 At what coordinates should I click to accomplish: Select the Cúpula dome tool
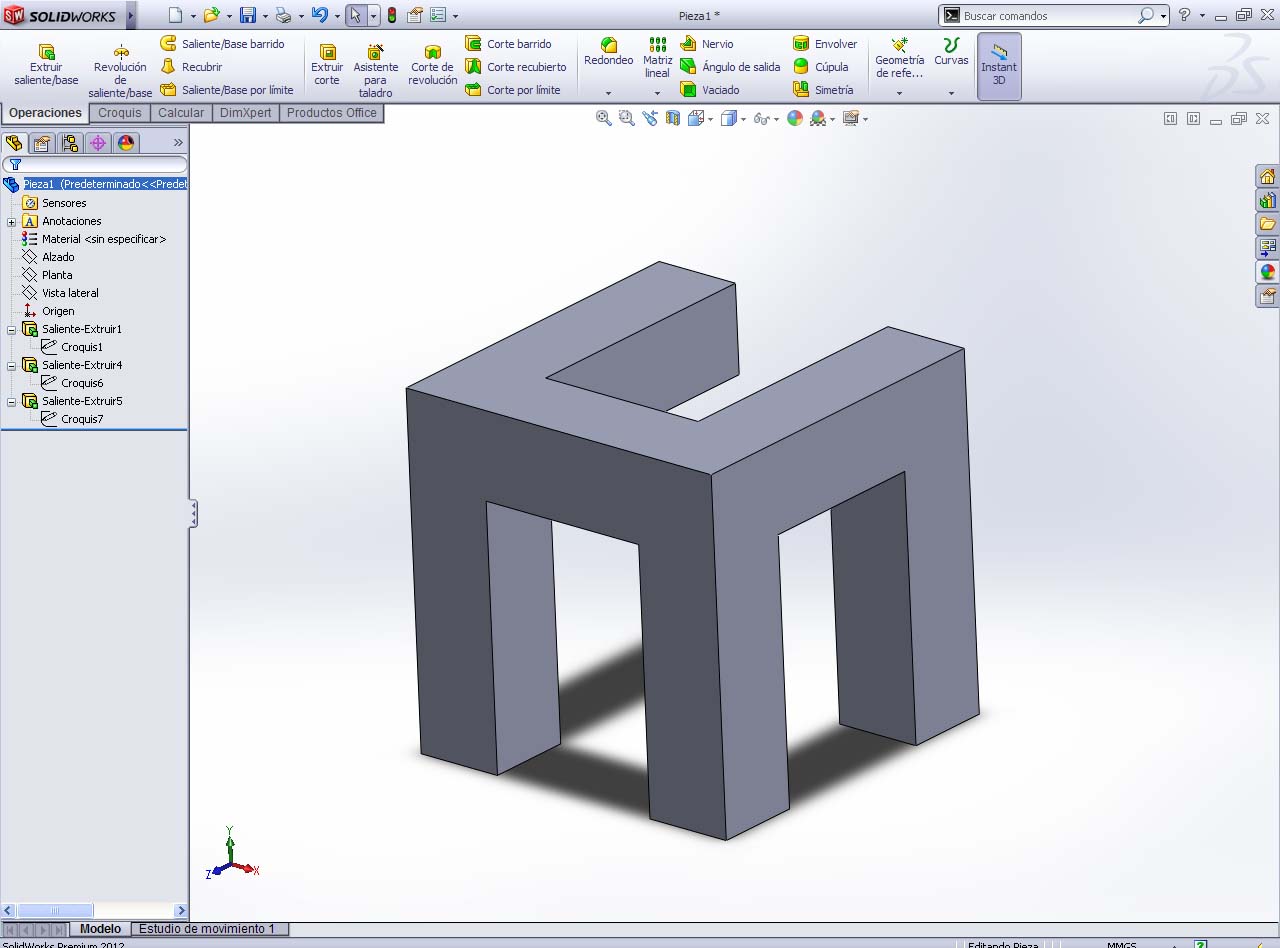pyautogui.click(x=821, y=67)
